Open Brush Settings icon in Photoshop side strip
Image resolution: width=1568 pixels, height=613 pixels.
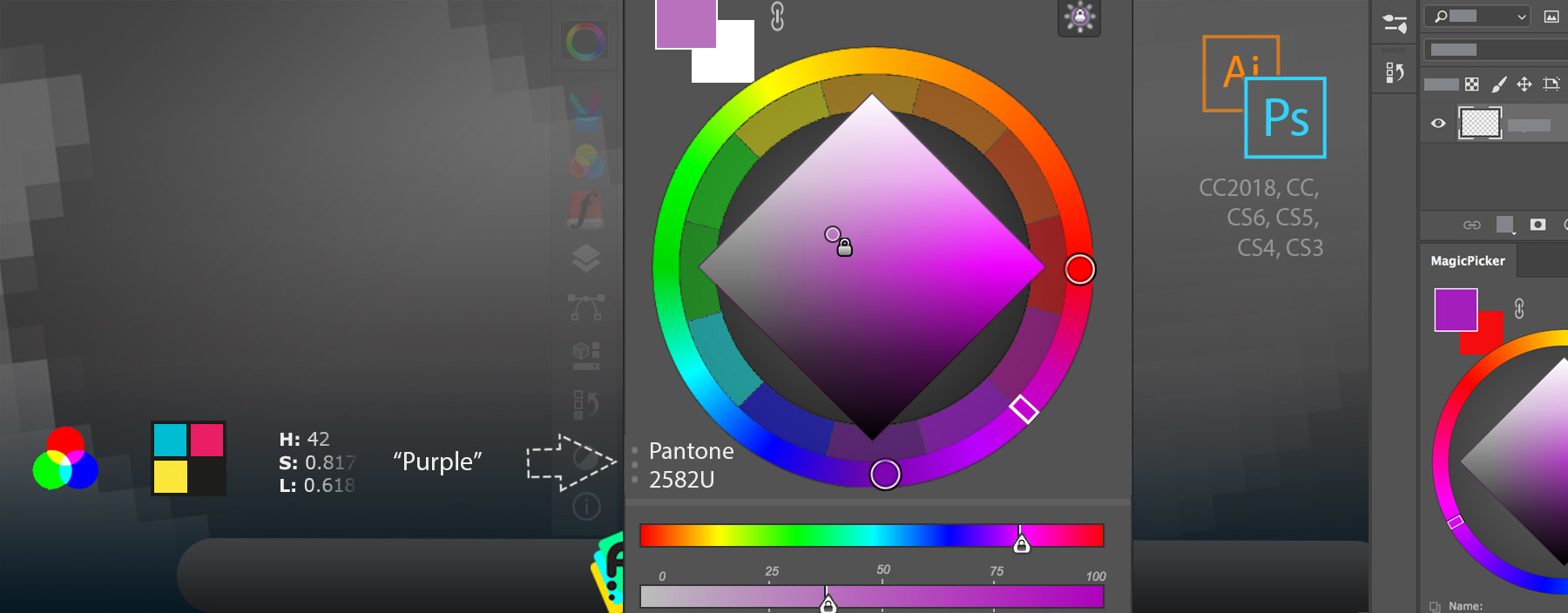pyautogui.click(x=1395, y=24)
